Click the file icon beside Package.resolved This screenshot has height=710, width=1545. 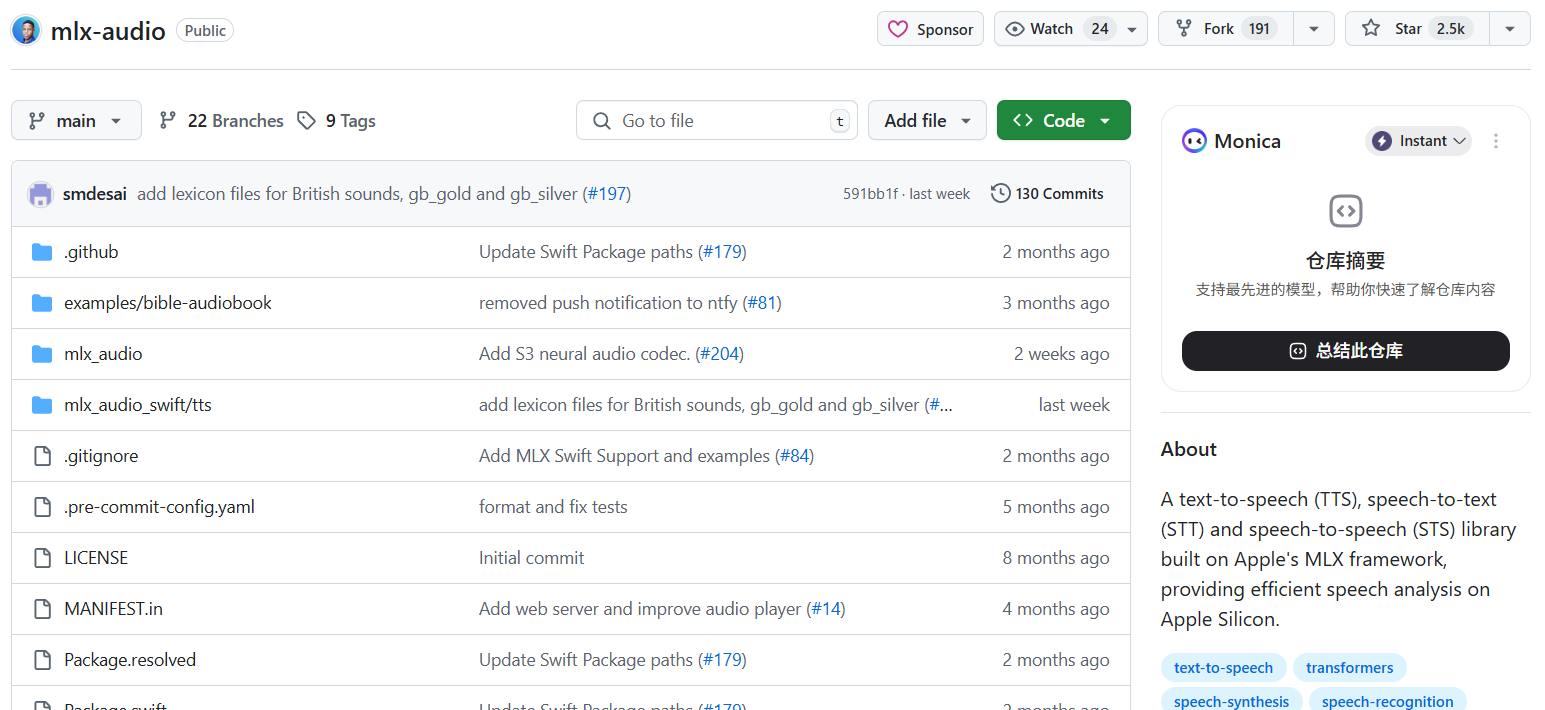pyautogui.click(x=42, y=660)
